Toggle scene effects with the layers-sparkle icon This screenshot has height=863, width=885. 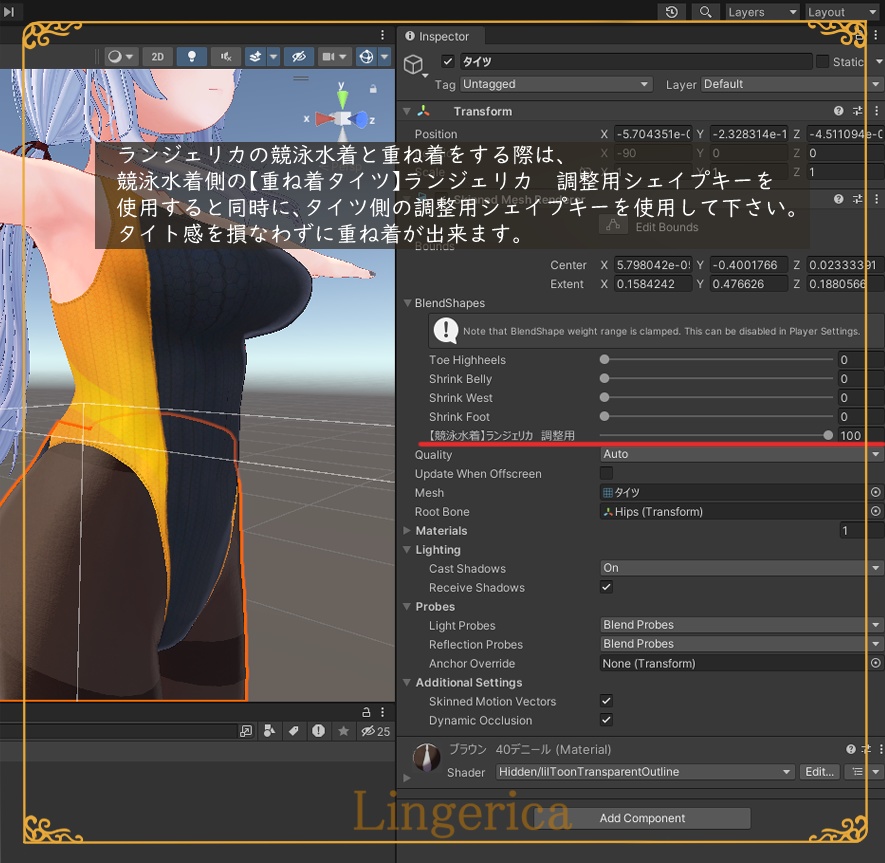[x=256, y=56]
